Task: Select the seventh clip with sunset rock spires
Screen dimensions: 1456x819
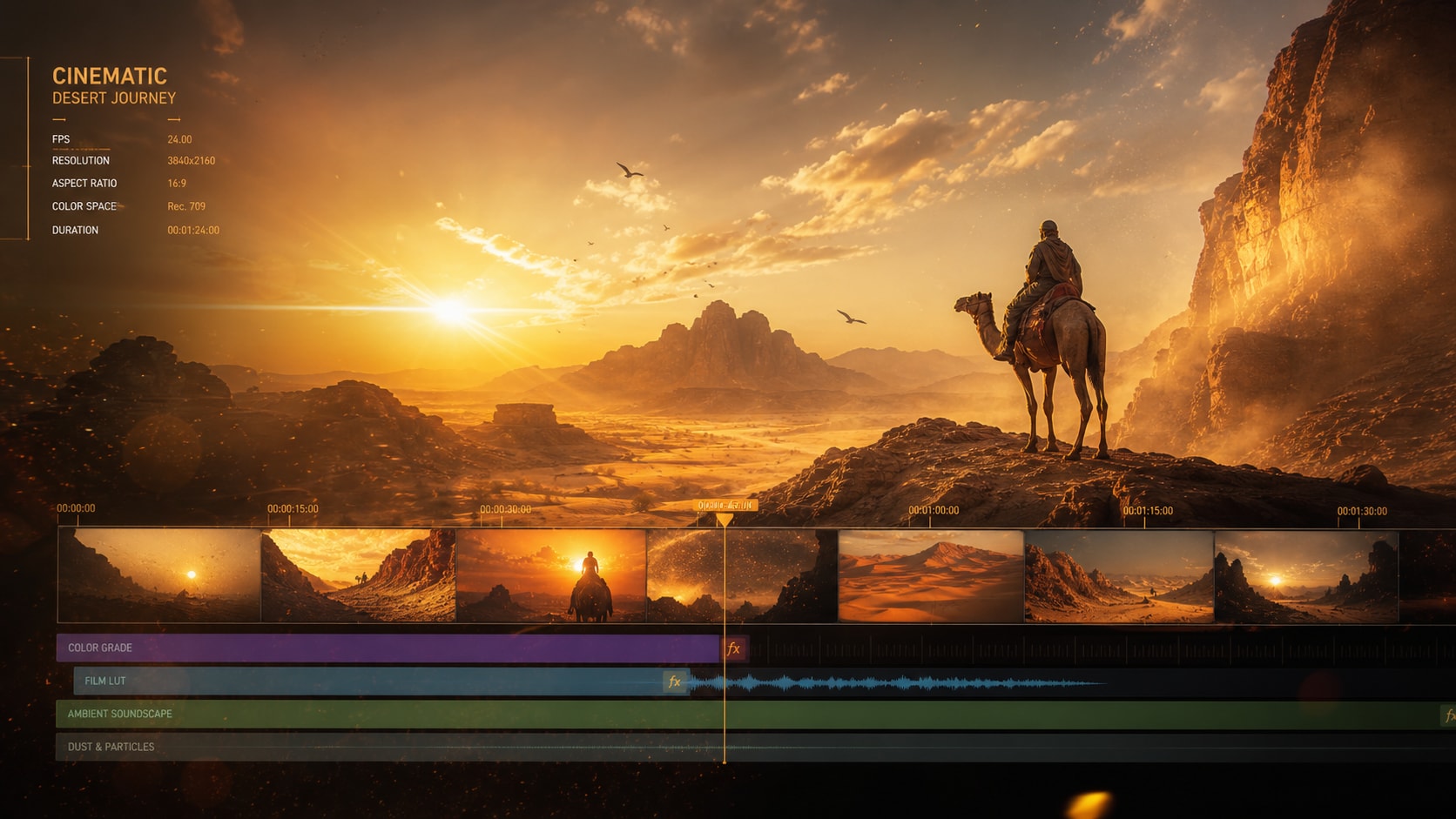Action: click(1306, 575)
